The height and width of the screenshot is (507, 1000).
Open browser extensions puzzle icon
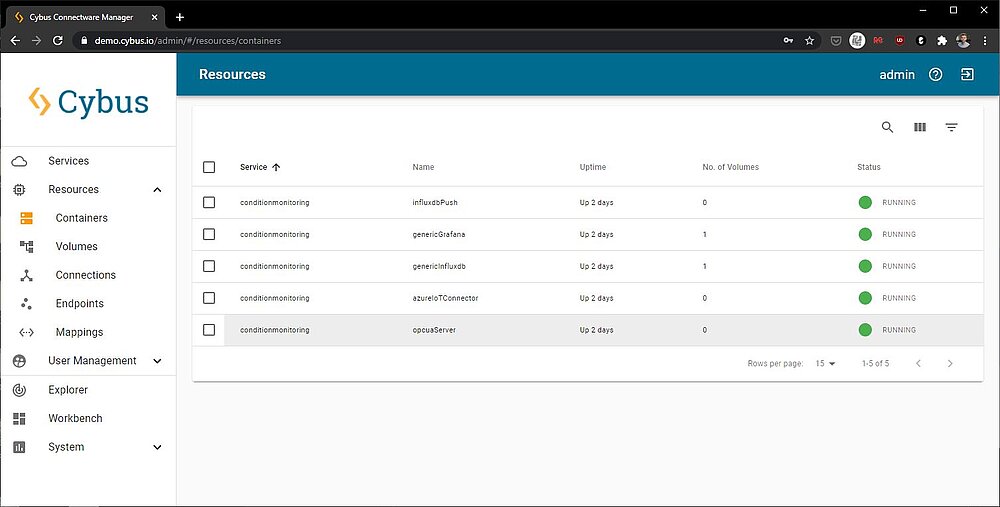point(941,41)
